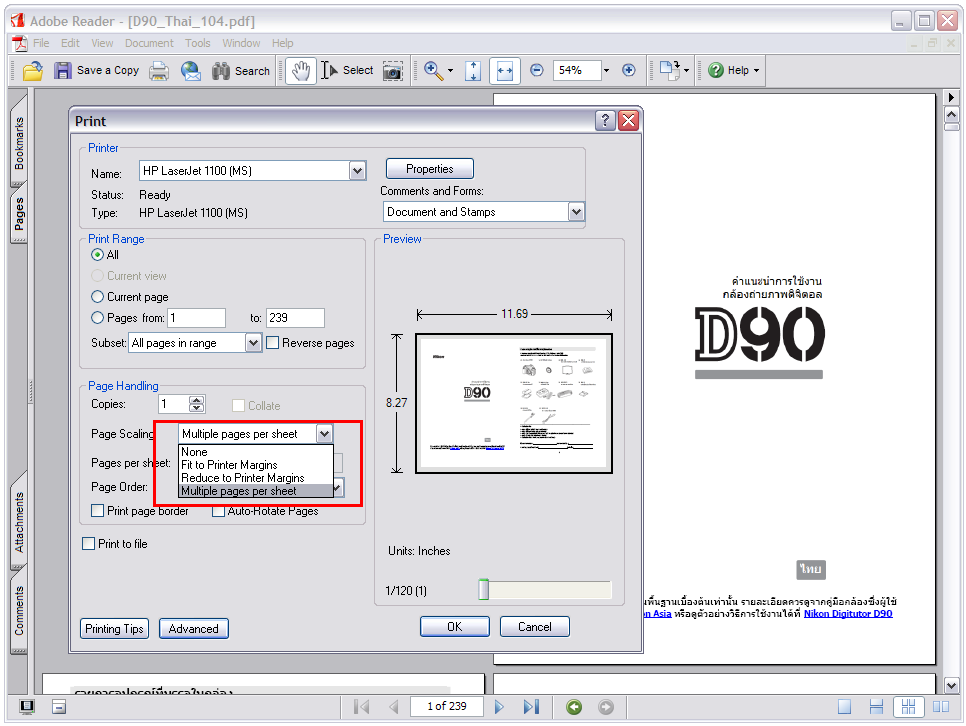Click the Print dialog question mark help
Screen dimensions: 966x726
tap(605, 120)
